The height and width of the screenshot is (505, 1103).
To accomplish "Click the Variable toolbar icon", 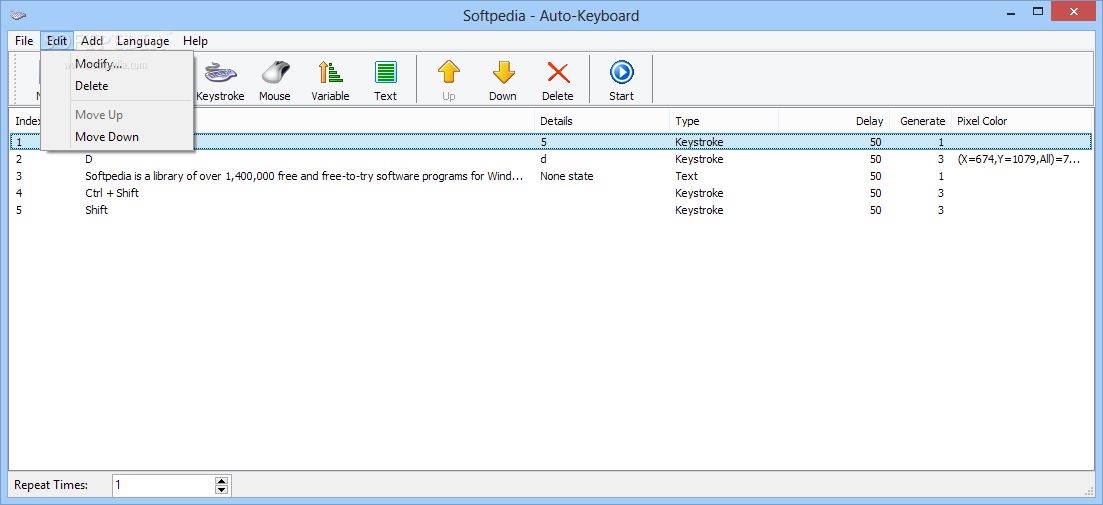I will tap(330, 72).
